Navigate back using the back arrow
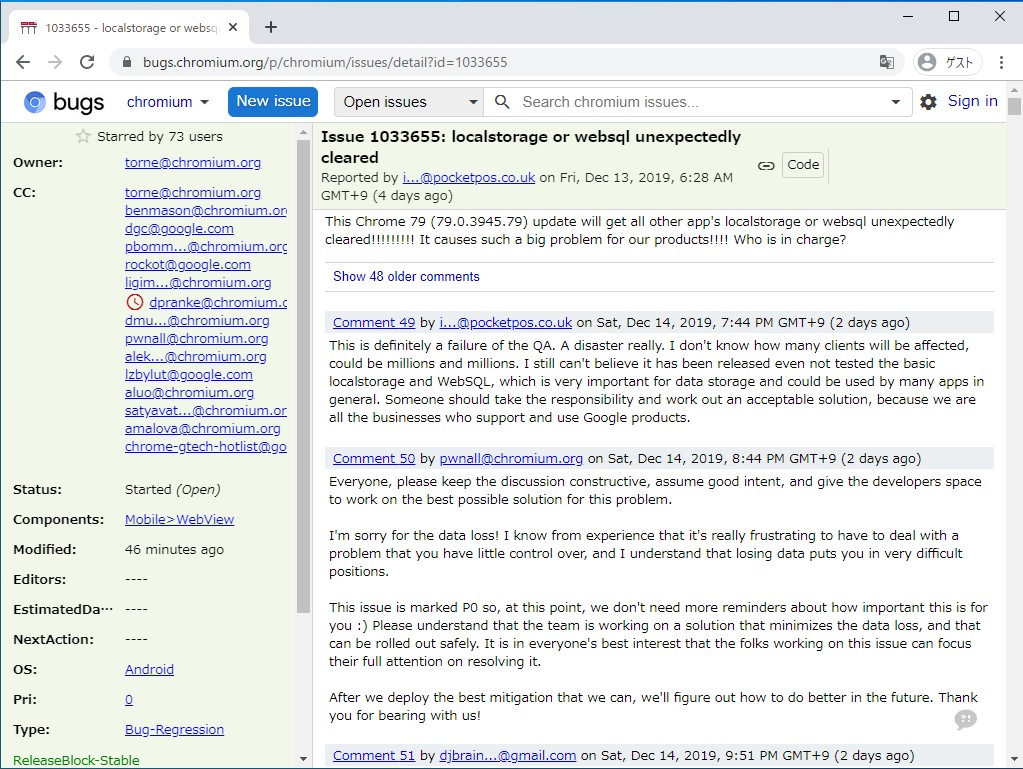The height and width of the screenshot is (769, 1023). point(22,61)
